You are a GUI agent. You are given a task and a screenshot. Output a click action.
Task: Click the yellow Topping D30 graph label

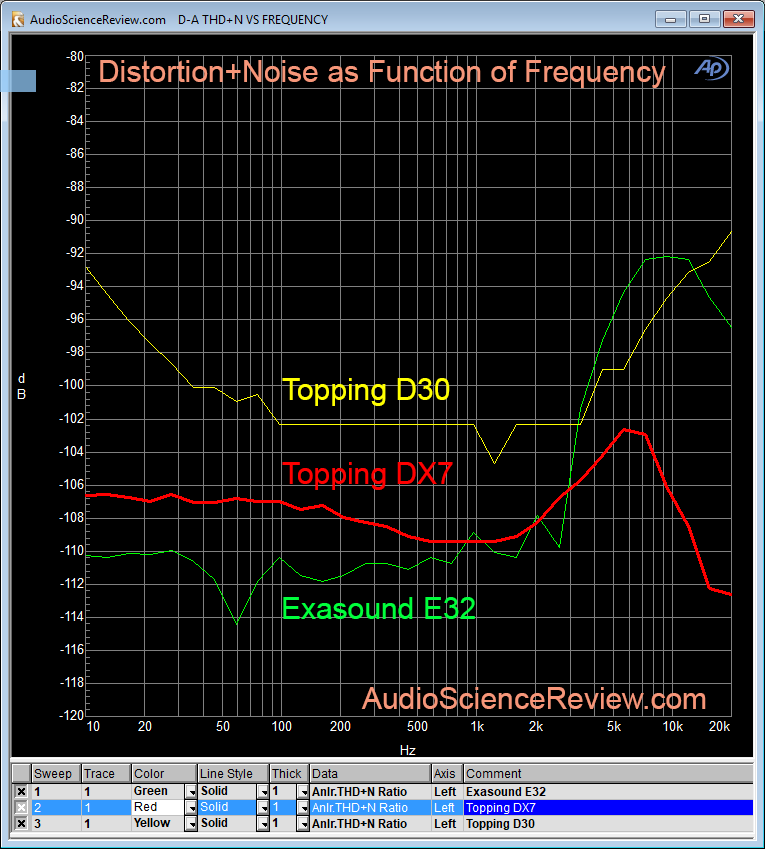[366, 390]
